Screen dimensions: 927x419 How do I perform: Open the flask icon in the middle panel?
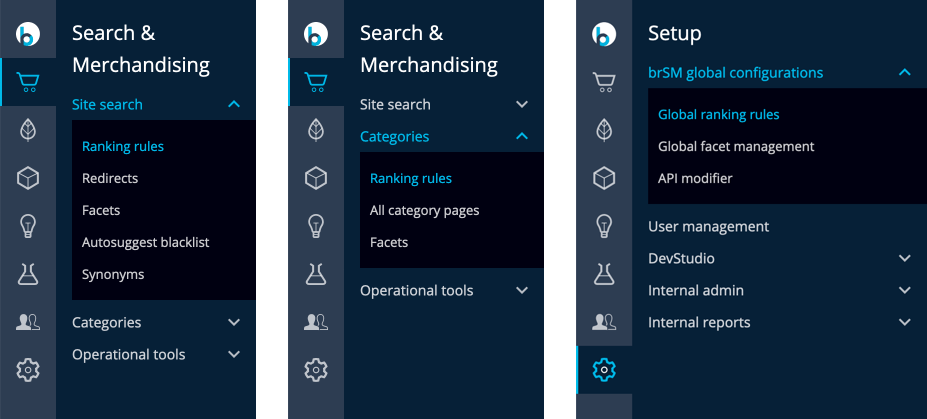point(316,274)
